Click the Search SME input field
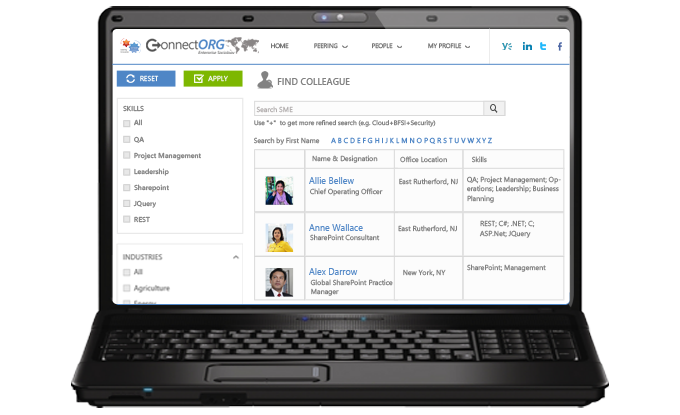 369,109
